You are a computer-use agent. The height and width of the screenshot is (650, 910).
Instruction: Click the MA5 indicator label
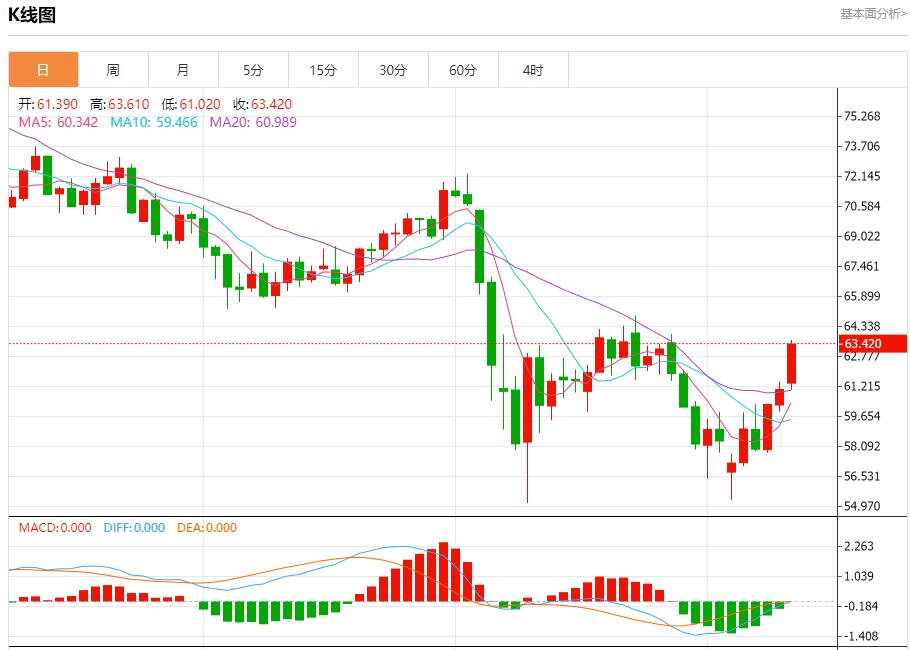(58, 122)
